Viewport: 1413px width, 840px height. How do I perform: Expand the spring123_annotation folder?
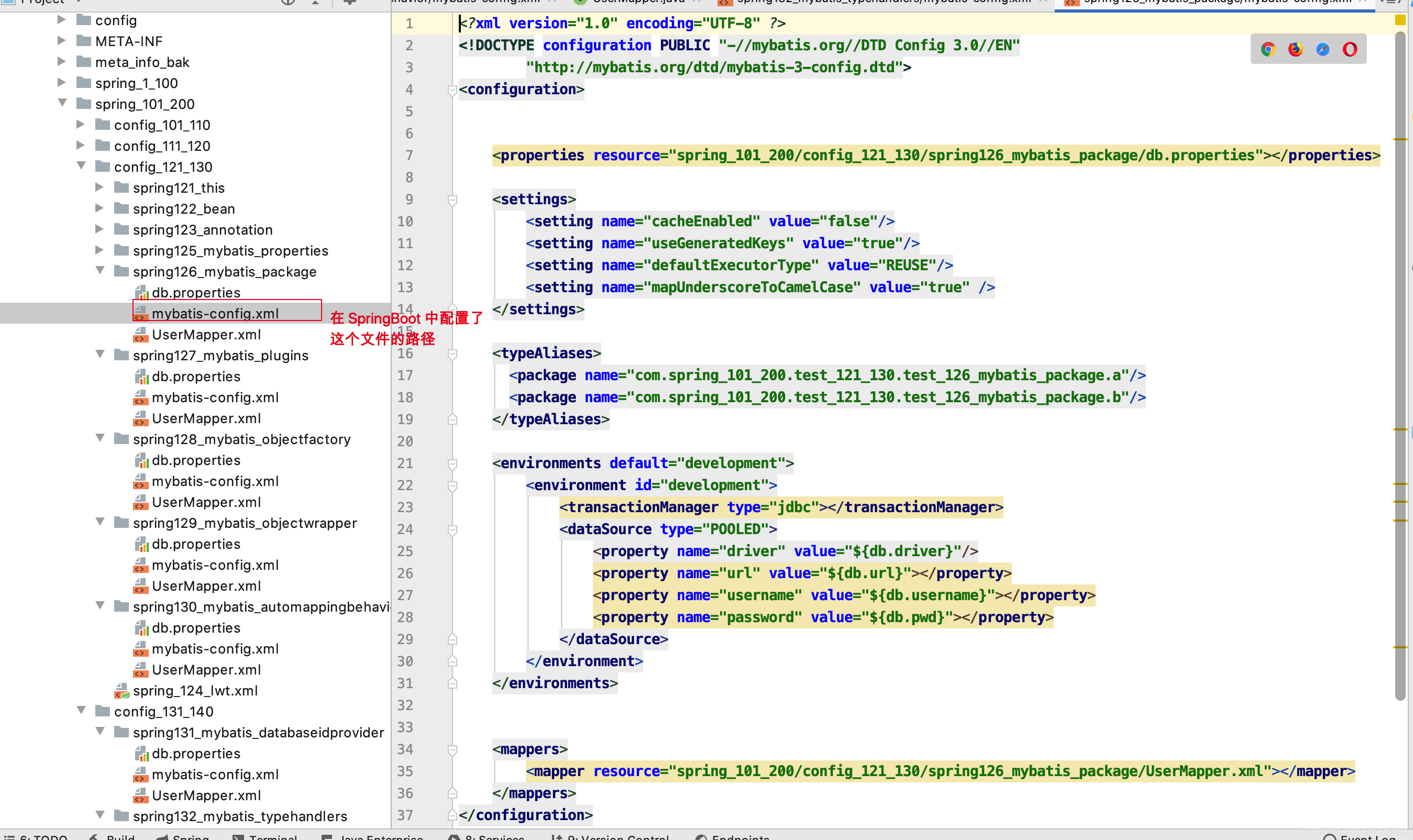(x=100, y=229)
